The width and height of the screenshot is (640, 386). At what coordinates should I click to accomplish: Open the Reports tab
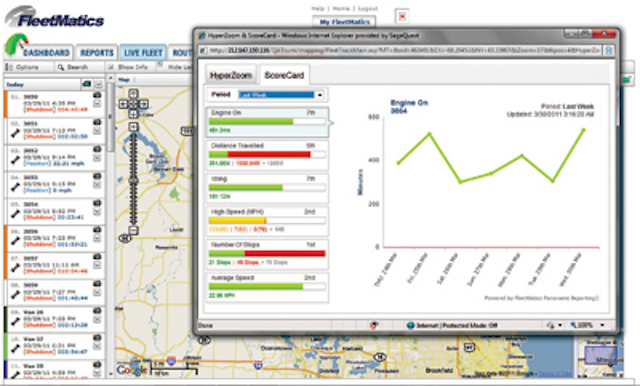click(97, 53)
